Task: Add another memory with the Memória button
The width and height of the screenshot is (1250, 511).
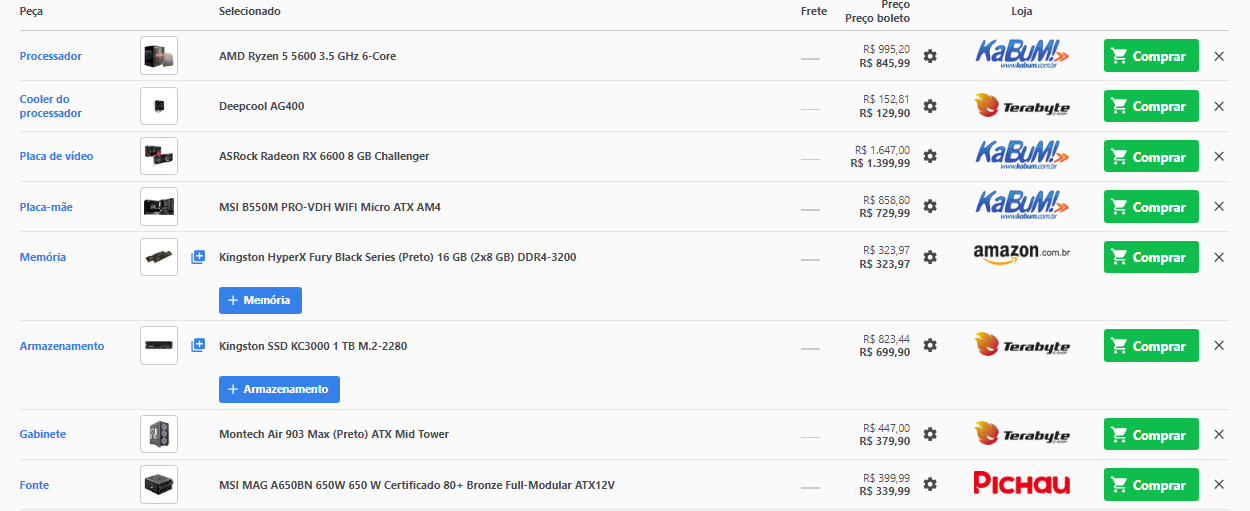Action: [x=260, y=300]
